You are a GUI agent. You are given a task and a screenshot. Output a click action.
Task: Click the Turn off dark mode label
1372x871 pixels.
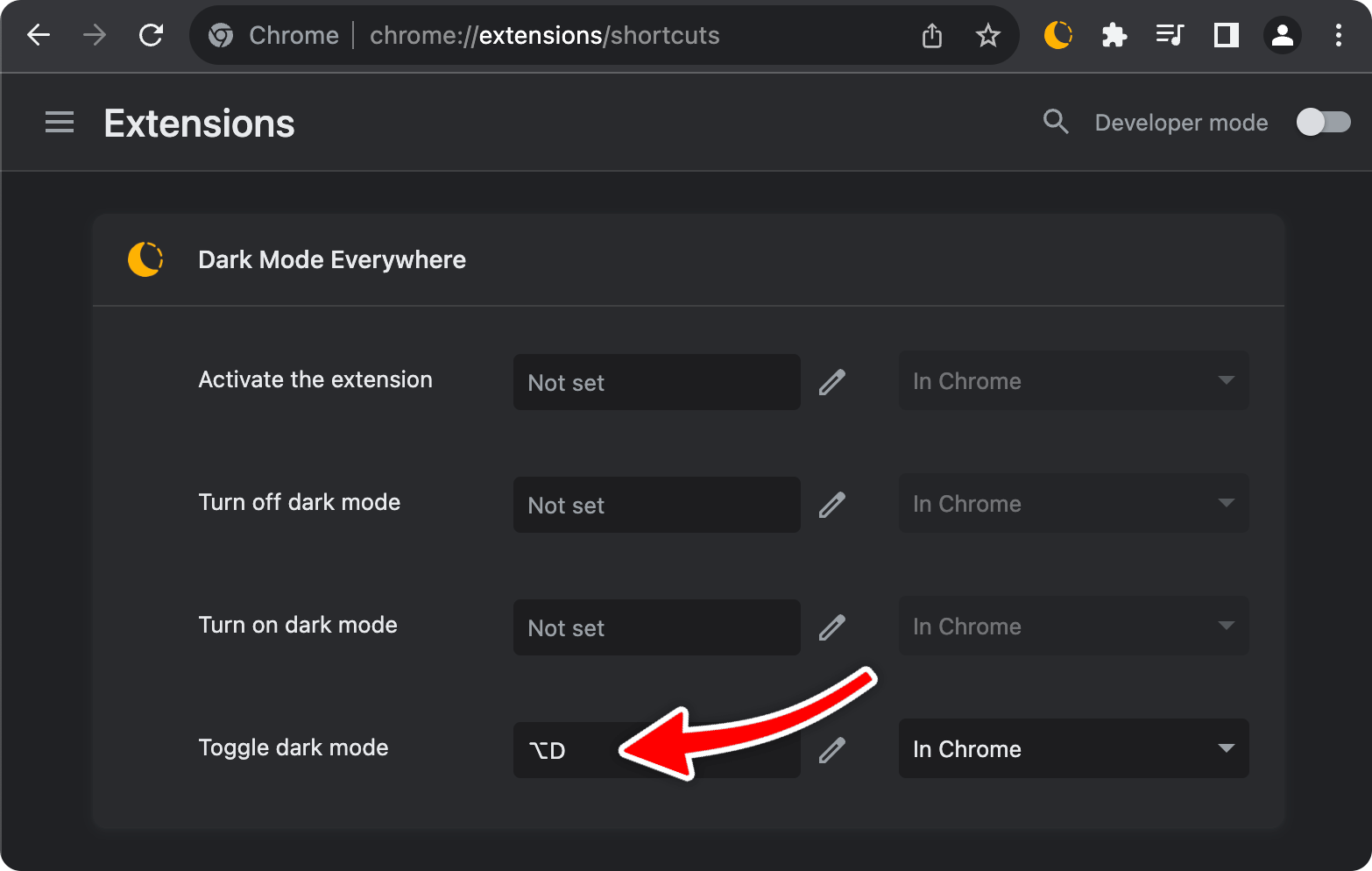point(300,502)
